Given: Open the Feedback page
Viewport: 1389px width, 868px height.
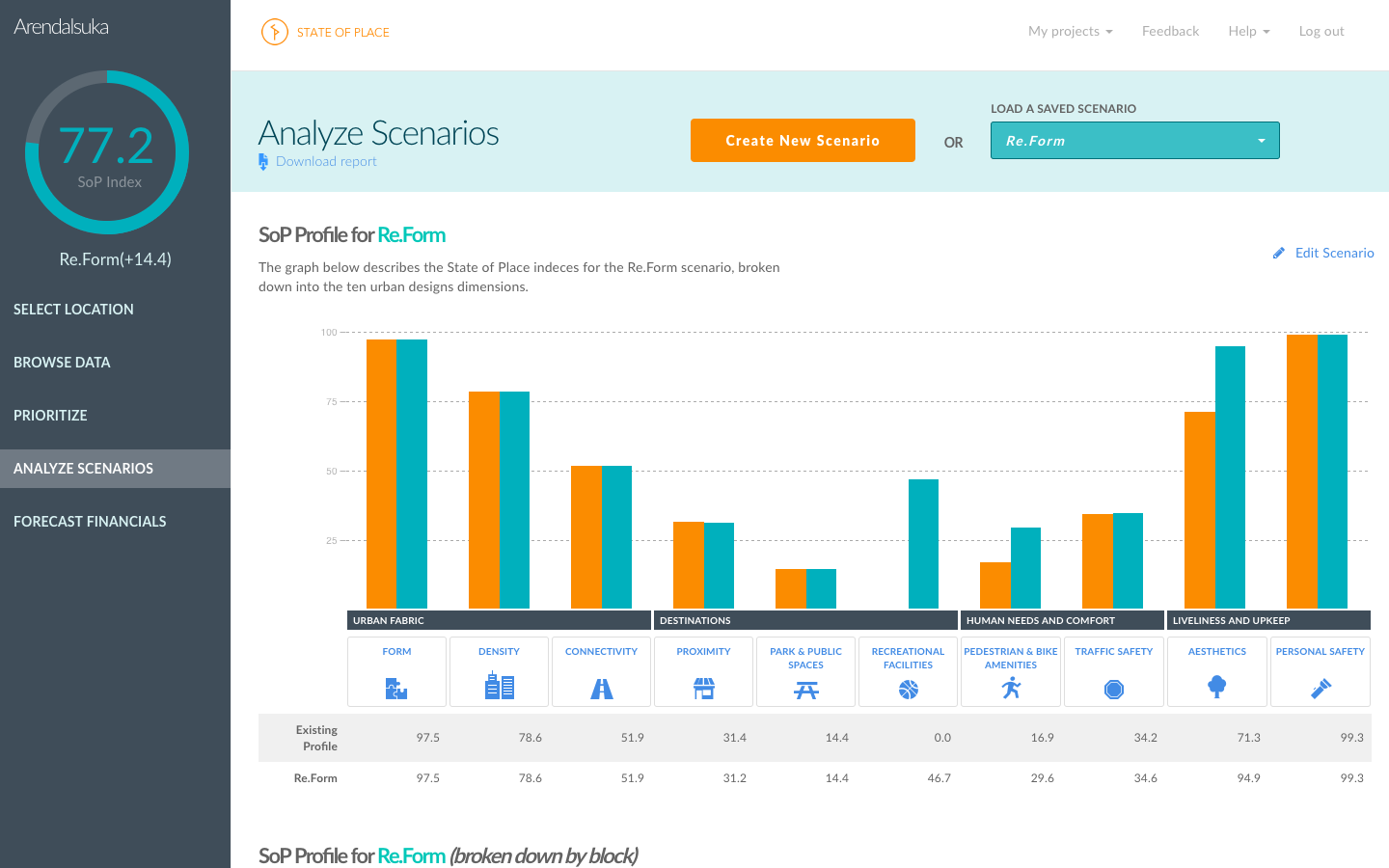Looking at the screenshot, I should pyautogui.click(x=1170, y=31).
